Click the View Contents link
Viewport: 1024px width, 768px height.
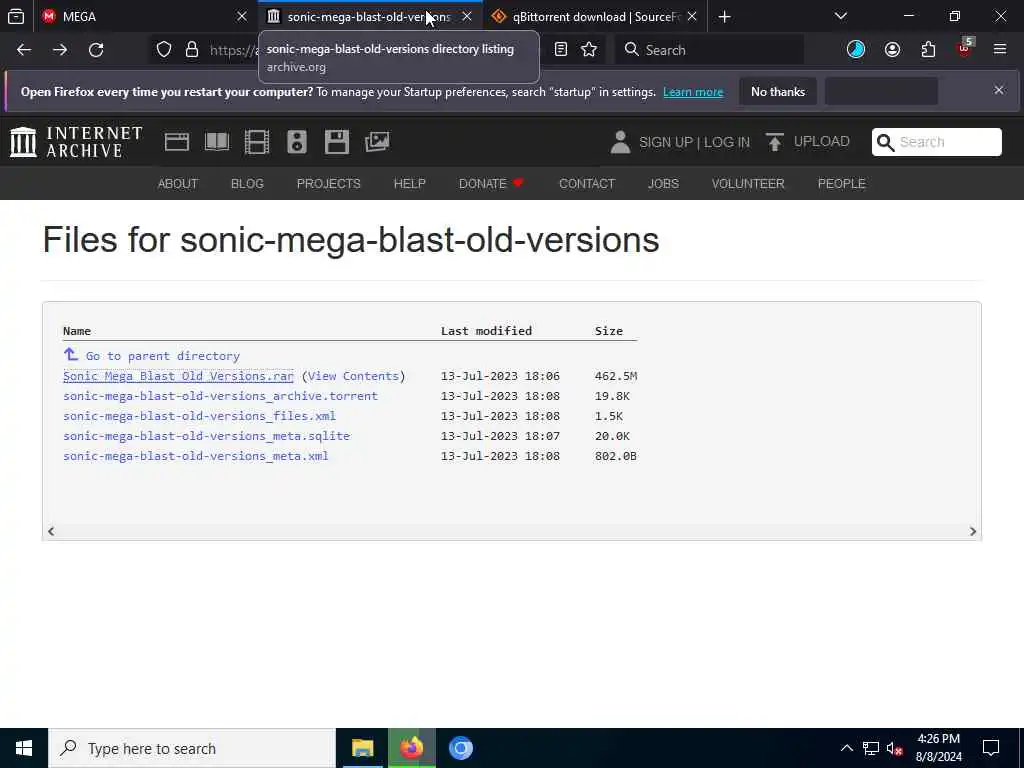tap(353, 376)
